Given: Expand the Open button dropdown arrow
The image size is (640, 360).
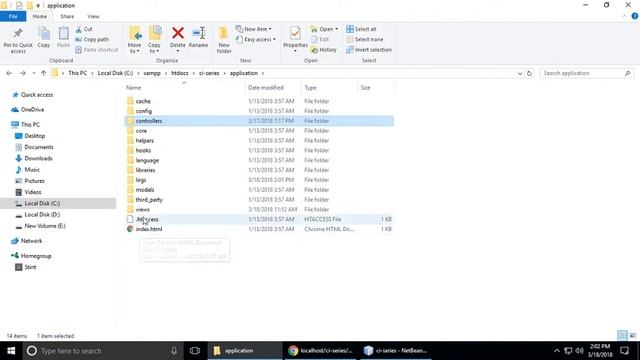Looking at the screenshot, I should coord(336,29).
